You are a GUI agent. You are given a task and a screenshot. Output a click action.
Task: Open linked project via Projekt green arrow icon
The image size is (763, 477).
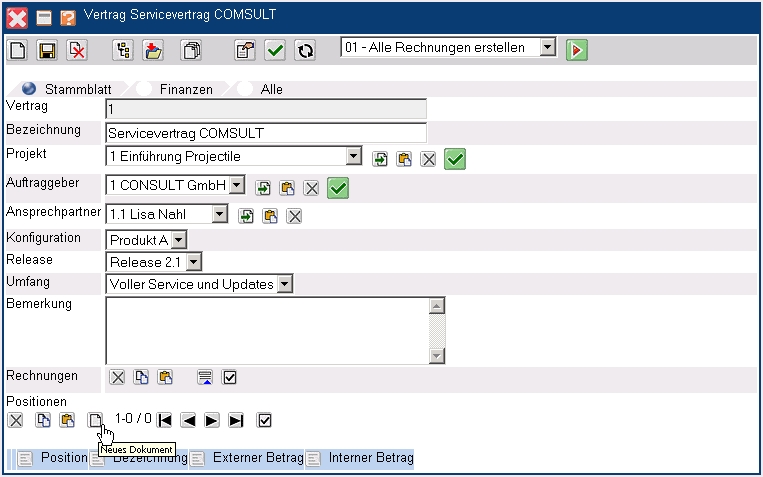380,159
